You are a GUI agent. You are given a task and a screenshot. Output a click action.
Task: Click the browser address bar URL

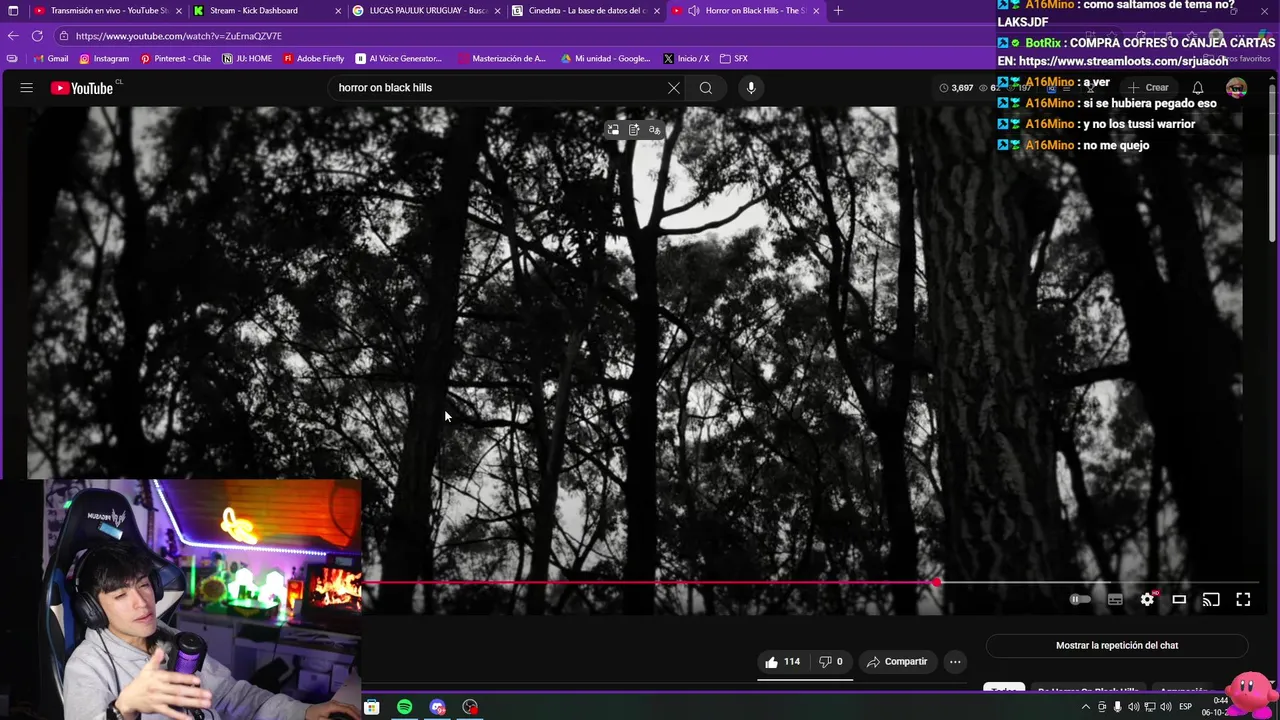click(179, 36)
